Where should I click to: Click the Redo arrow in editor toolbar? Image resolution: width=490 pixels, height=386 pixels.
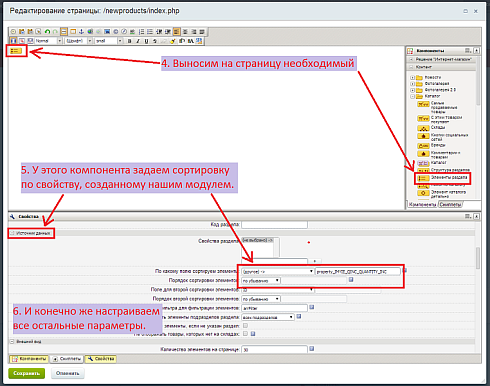click(55, 32)
